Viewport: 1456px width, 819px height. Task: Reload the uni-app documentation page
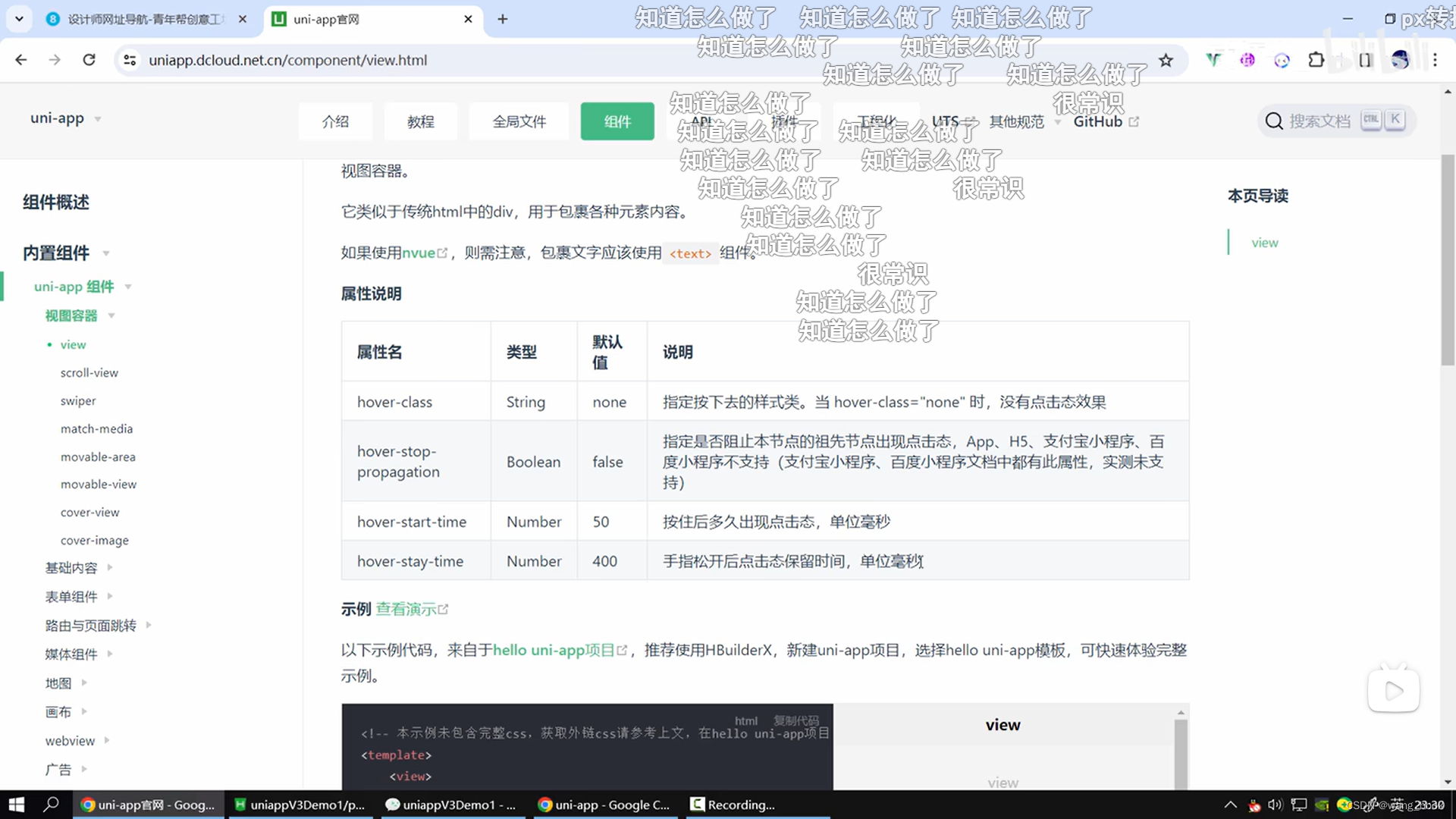(x=89, y=60)
